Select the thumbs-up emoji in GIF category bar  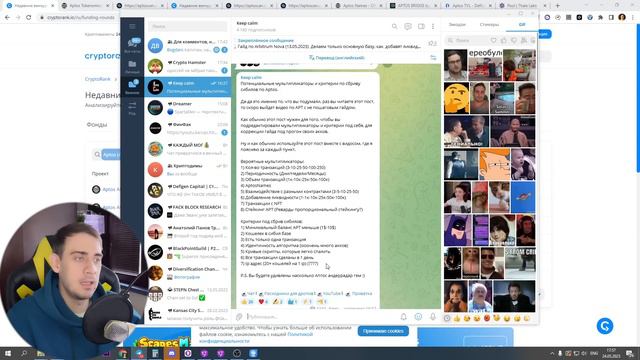pos(457,318)
